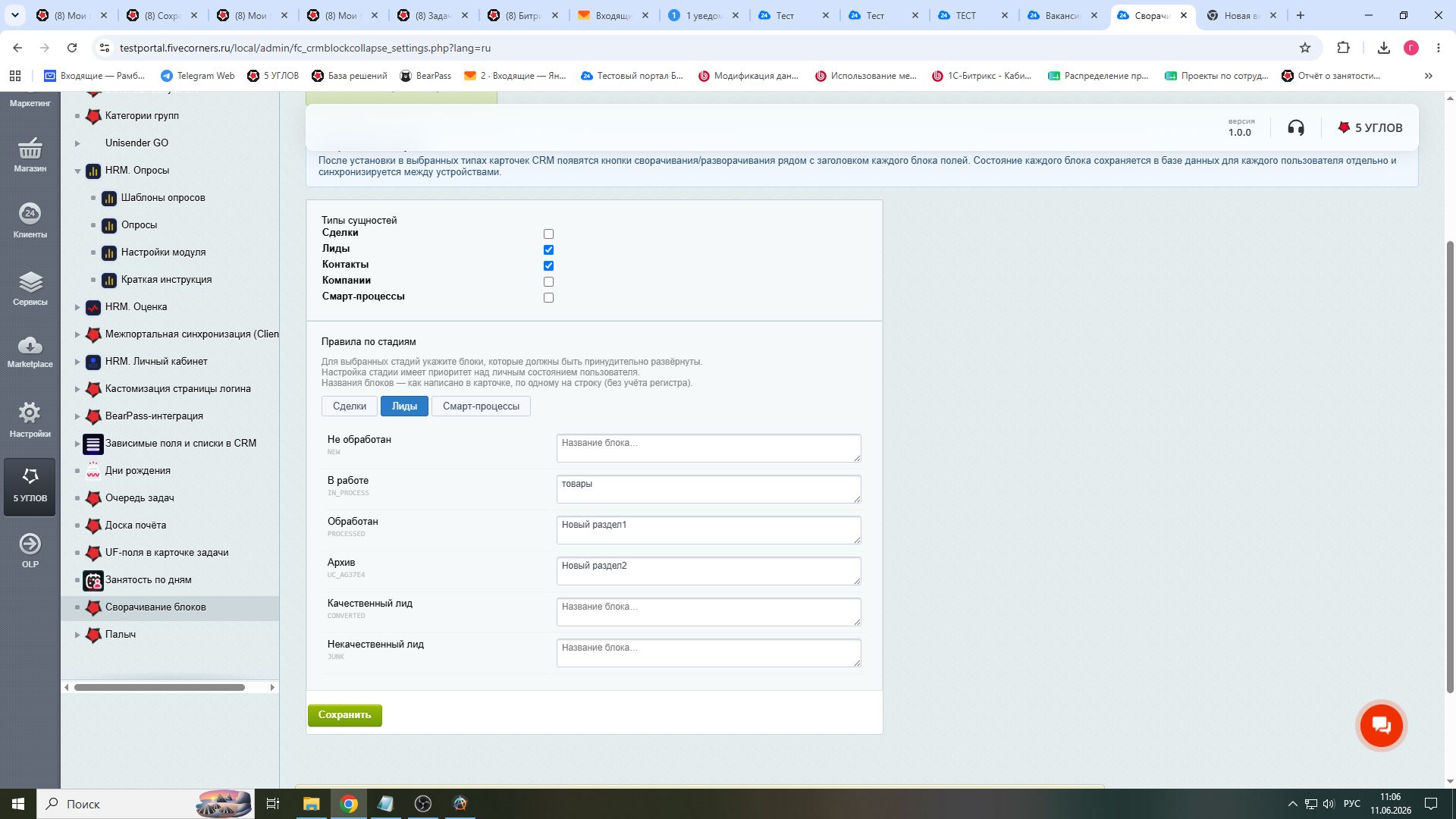Switch to the Смарт-процессы stage tab
The height and width of the screenshot is (819, 1456).
click(481, 406)
